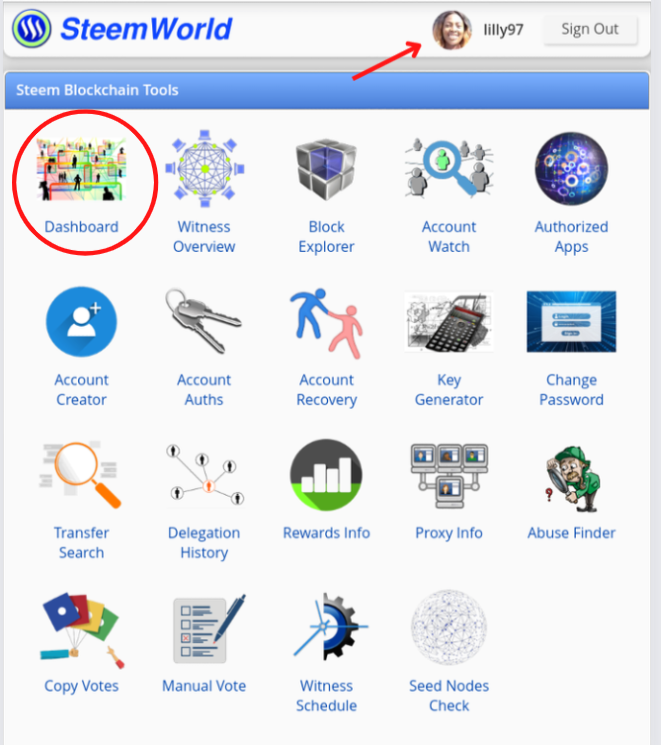This screenshot has width=661, height=745.
Task: Open the Witness Overview network icon
Action: pyautogui.click(x=204, y=169)
